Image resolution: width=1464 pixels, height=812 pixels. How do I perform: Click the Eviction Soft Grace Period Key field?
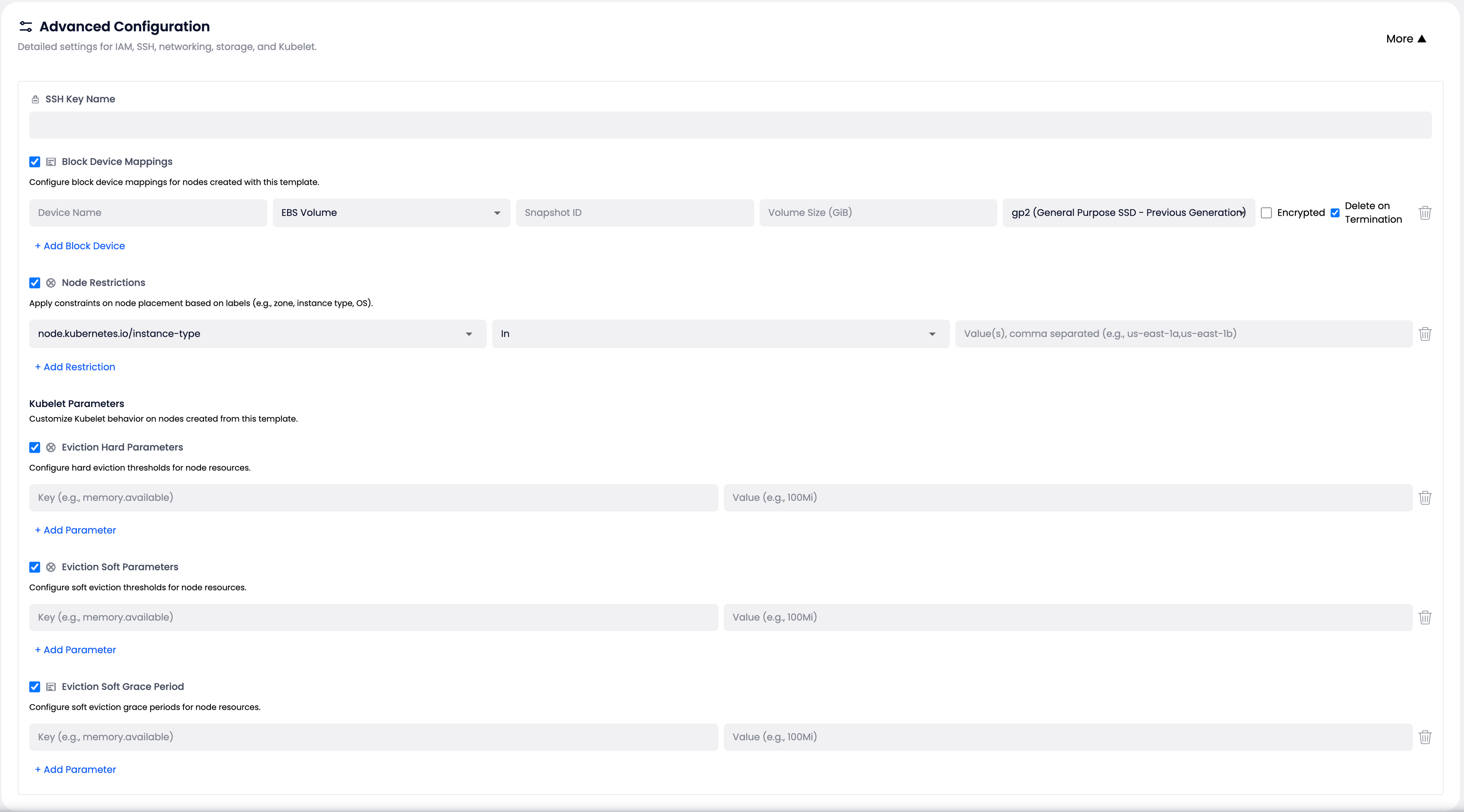point(374,737)
